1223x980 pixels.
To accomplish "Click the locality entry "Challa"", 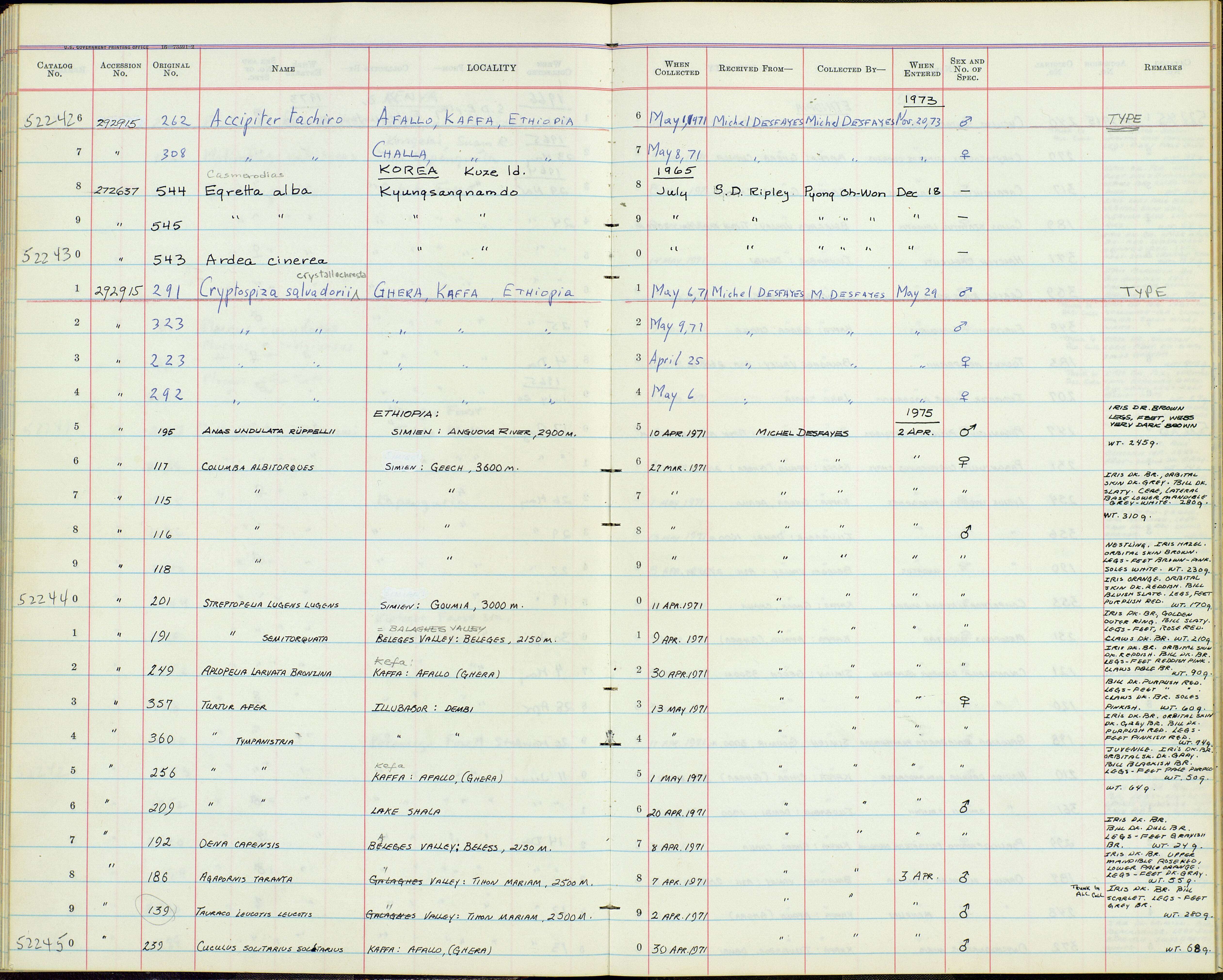I will [x=399, y=151].
